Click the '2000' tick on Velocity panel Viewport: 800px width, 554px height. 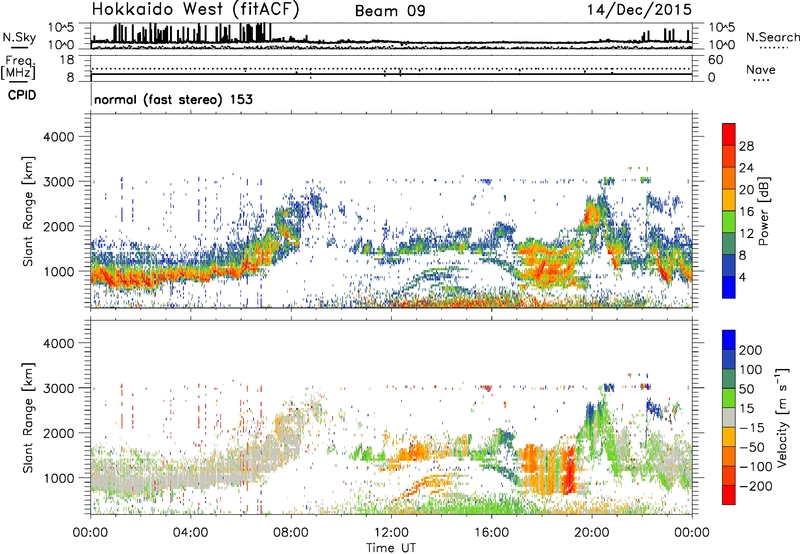(x=59, y=433)
